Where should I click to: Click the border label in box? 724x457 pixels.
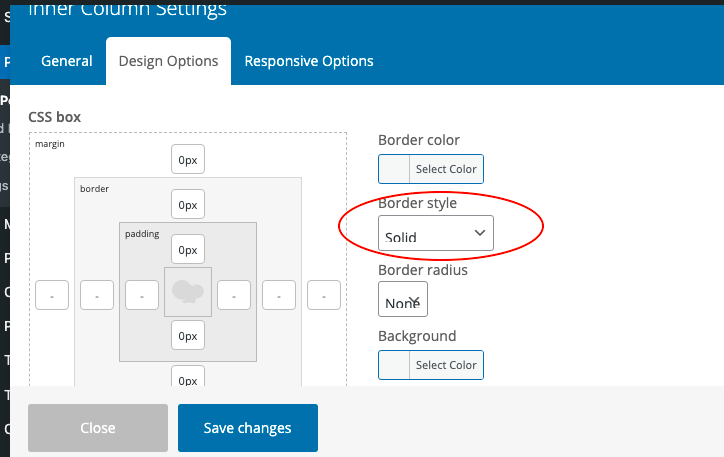click(94, 189)
